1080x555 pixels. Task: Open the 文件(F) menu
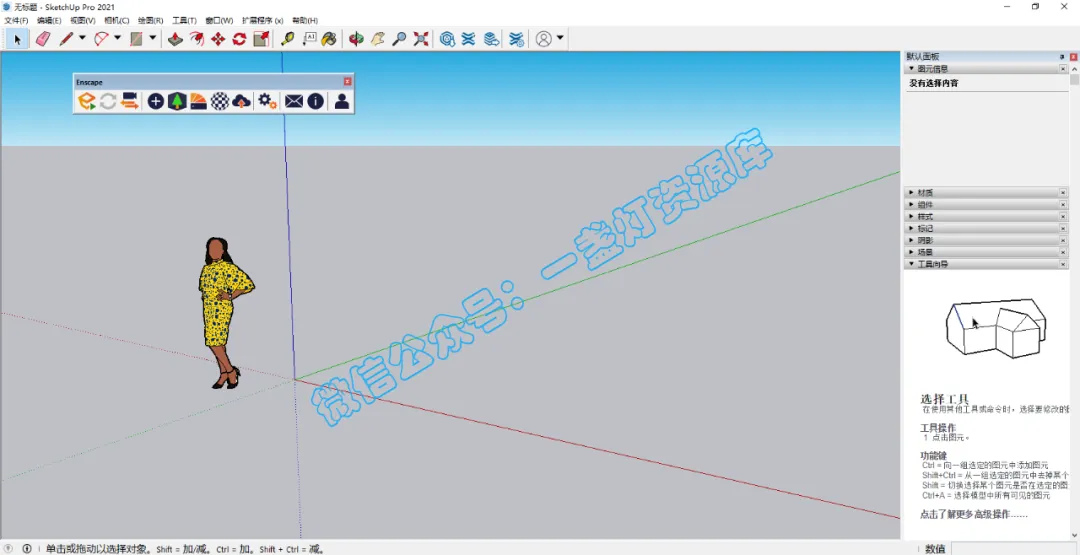[16, 21]
